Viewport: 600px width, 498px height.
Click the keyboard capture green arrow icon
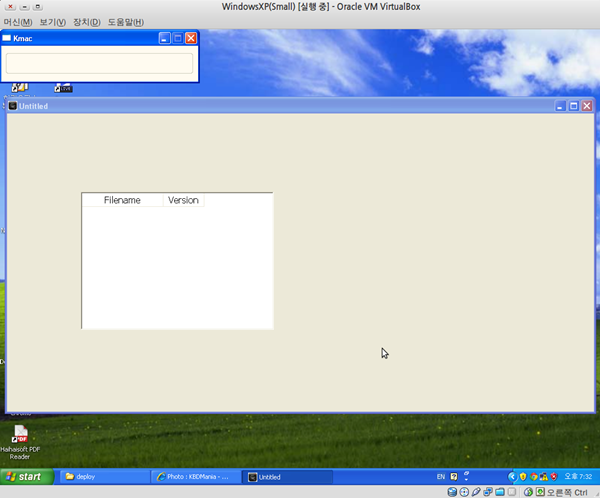(540, 492)
